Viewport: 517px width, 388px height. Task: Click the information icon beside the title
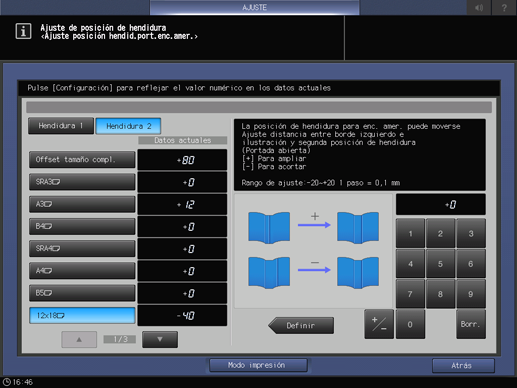coord(23,32)
